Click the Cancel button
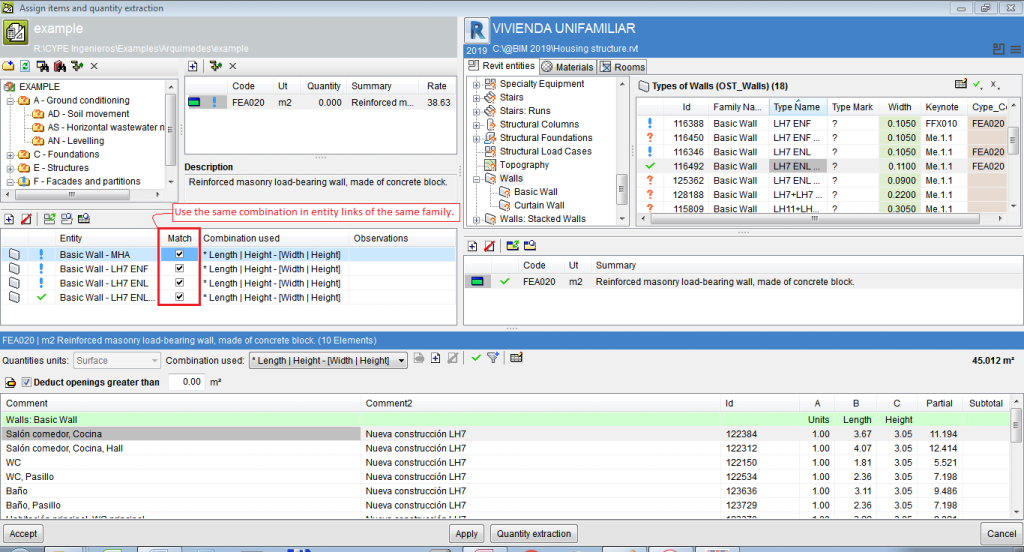 [1001, 534]
